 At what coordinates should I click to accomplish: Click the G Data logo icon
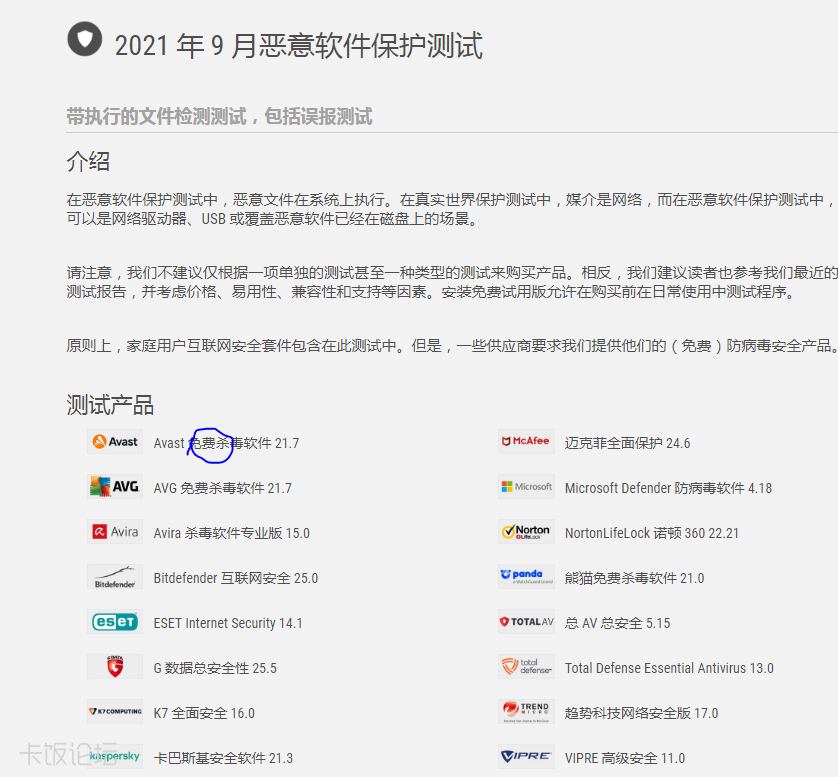[115, 667]
